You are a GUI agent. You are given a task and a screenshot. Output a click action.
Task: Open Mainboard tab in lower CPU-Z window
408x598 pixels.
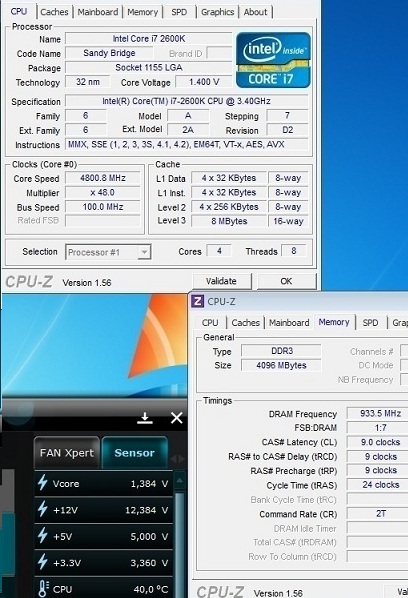[289, 323]
